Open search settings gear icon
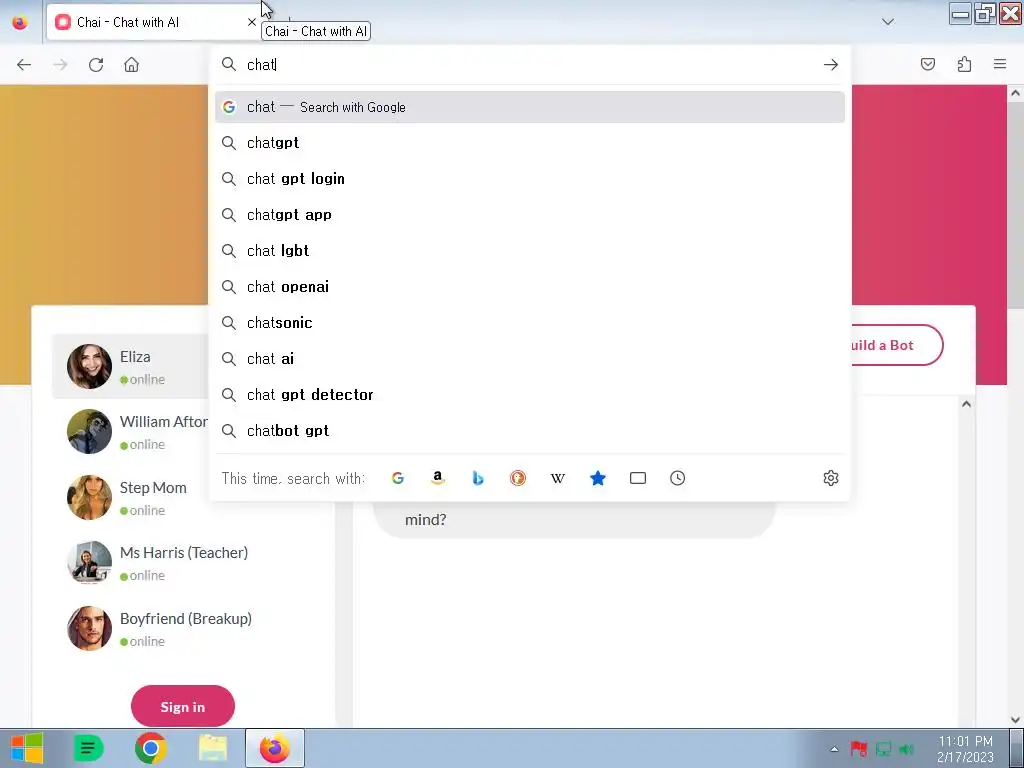The height and width of the screenshot is (768, 1024). point(831,478)
